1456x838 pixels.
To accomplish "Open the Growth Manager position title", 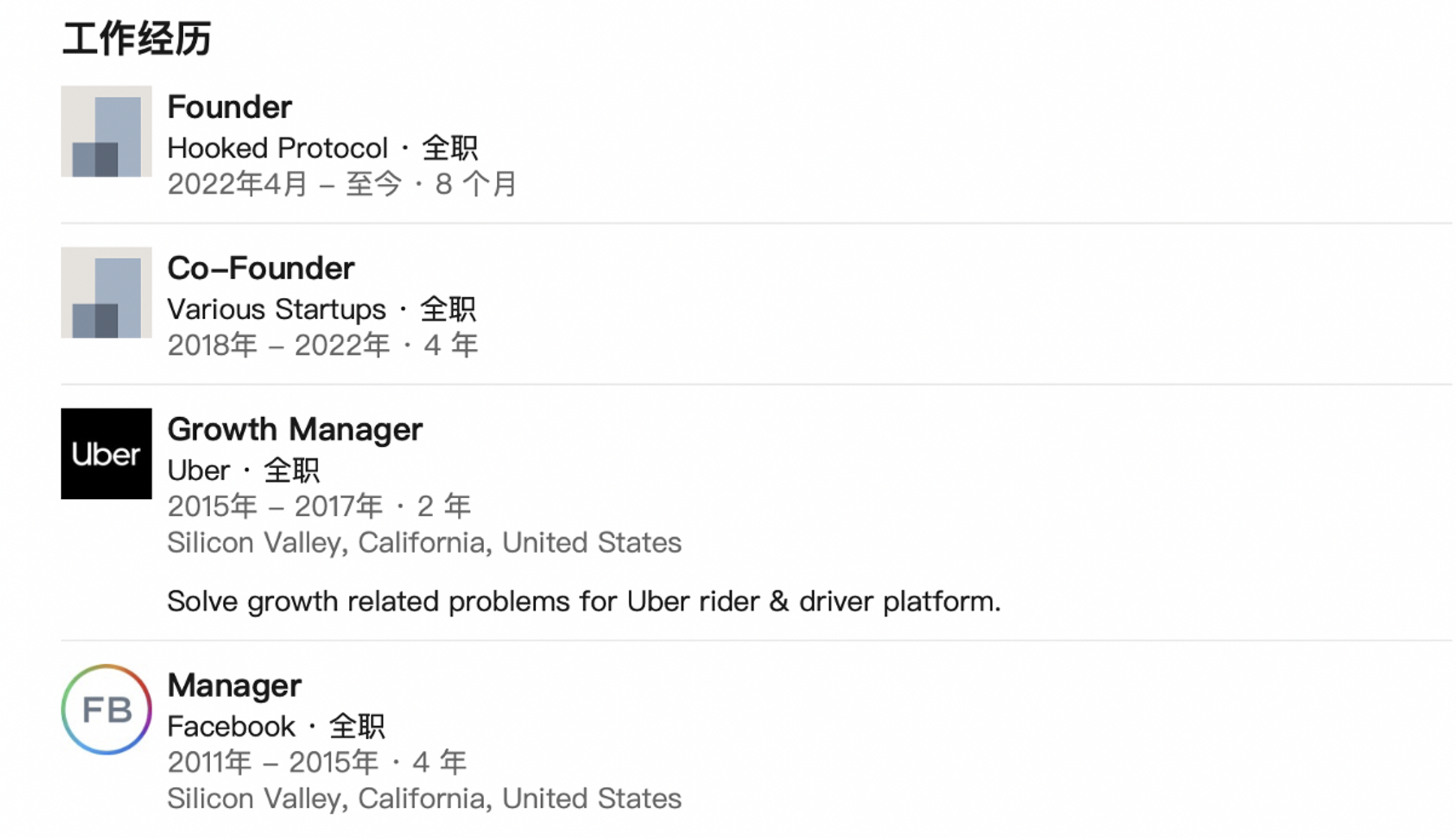I will click(295, 430).
